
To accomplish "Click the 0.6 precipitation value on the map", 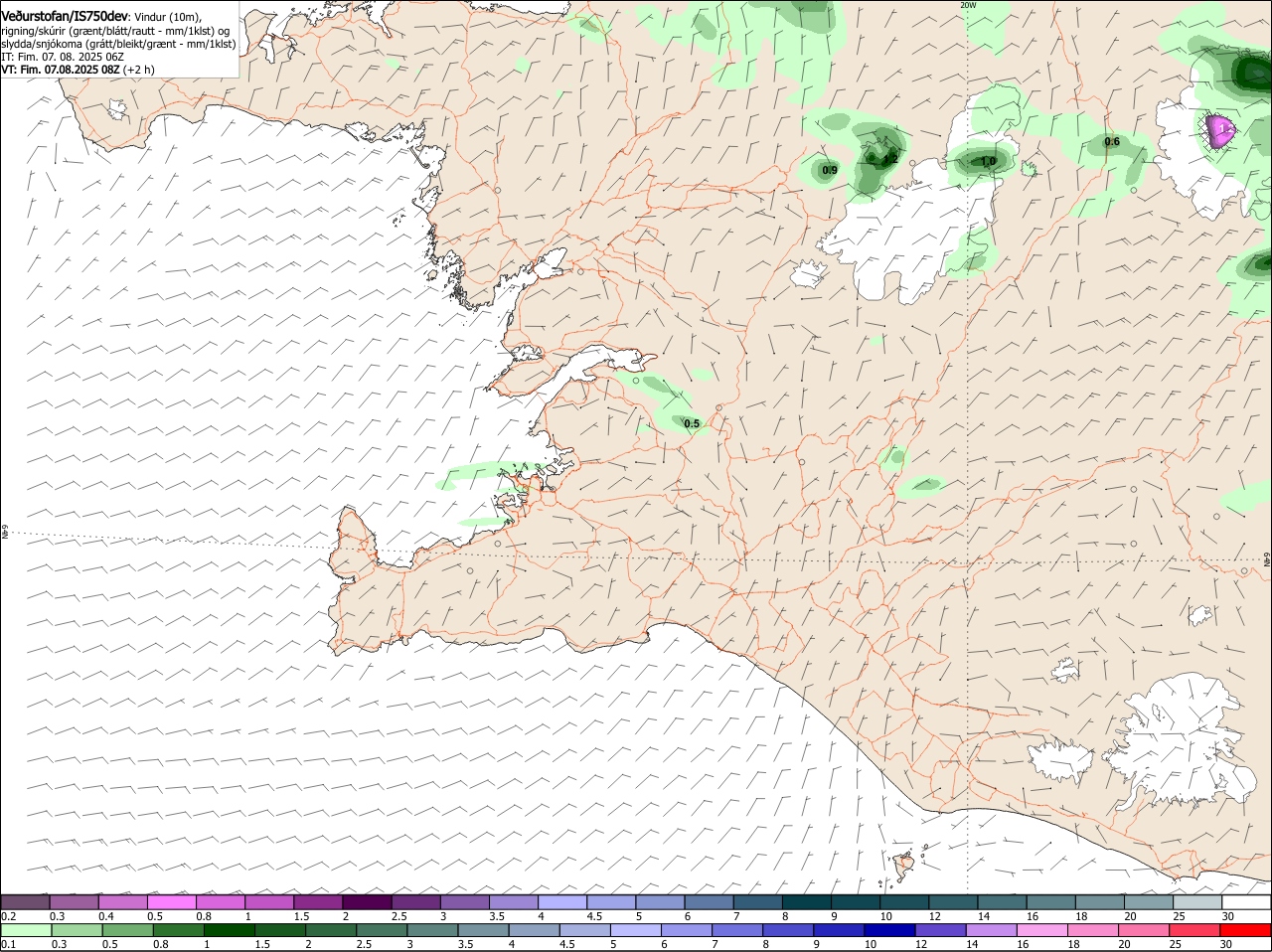I will [x=1112, y=142].
